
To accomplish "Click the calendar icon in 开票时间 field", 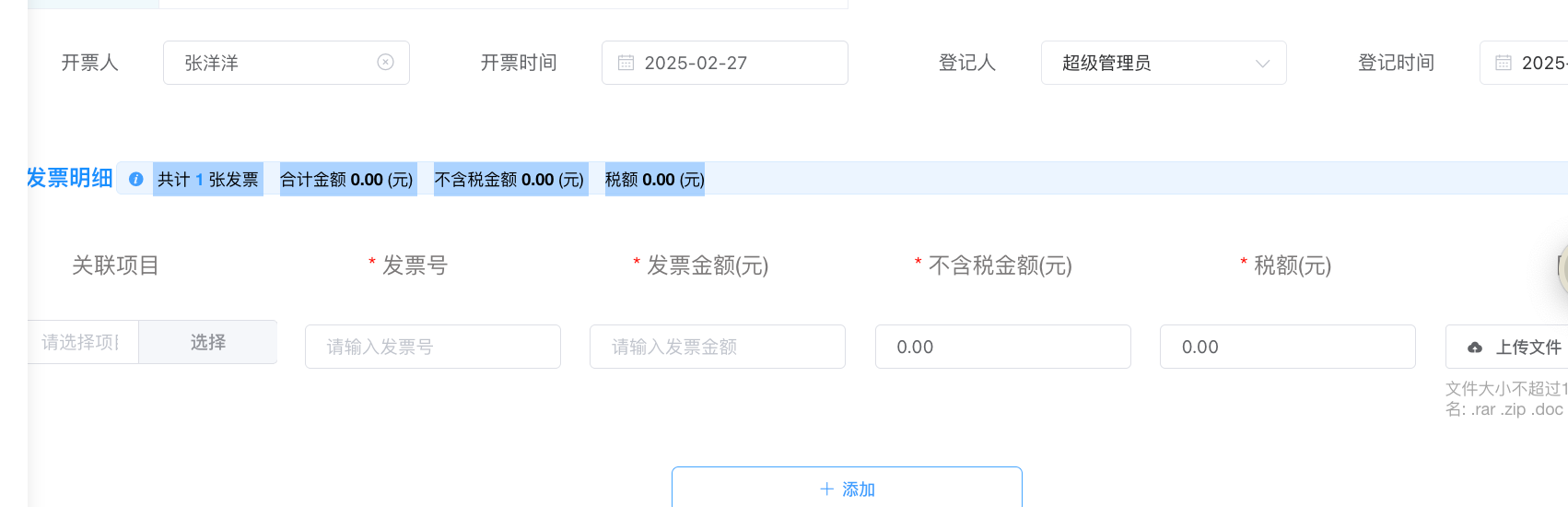I will [626, 63].
